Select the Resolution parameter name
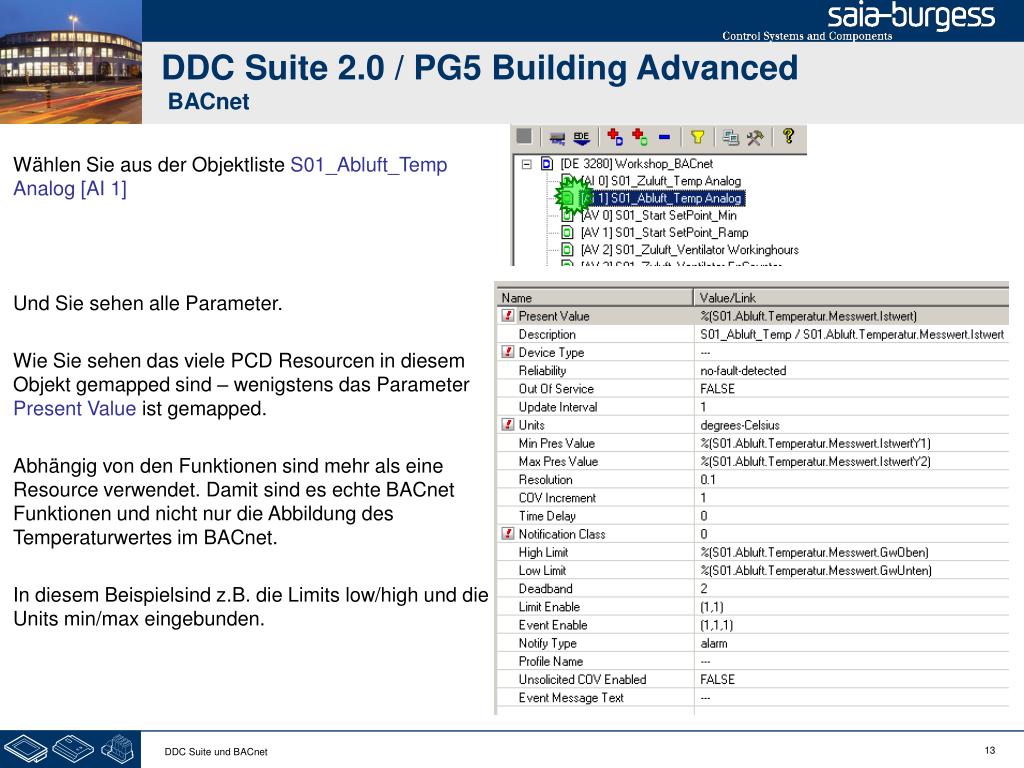The height and width of the screenshot is (768, 1024). tap(545, 479)
